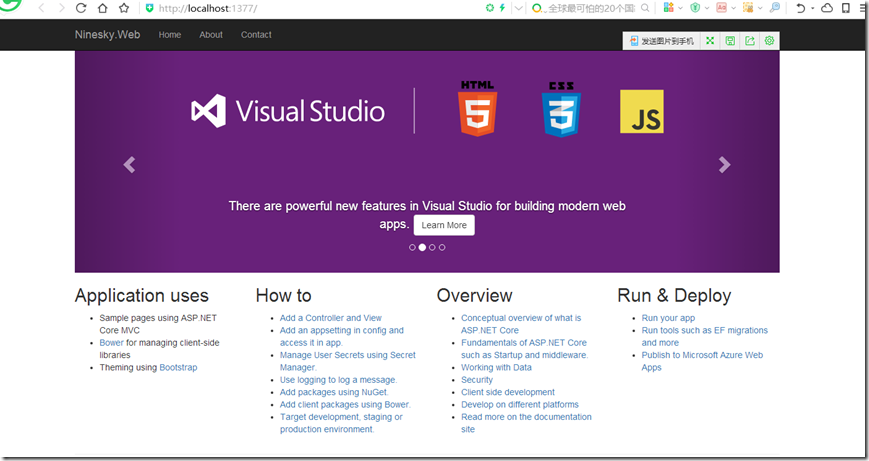Click the orange screenshot capture icon
The height and width of the screenshot is (461, 869).
pyautogui.click(x=748, y=8)
